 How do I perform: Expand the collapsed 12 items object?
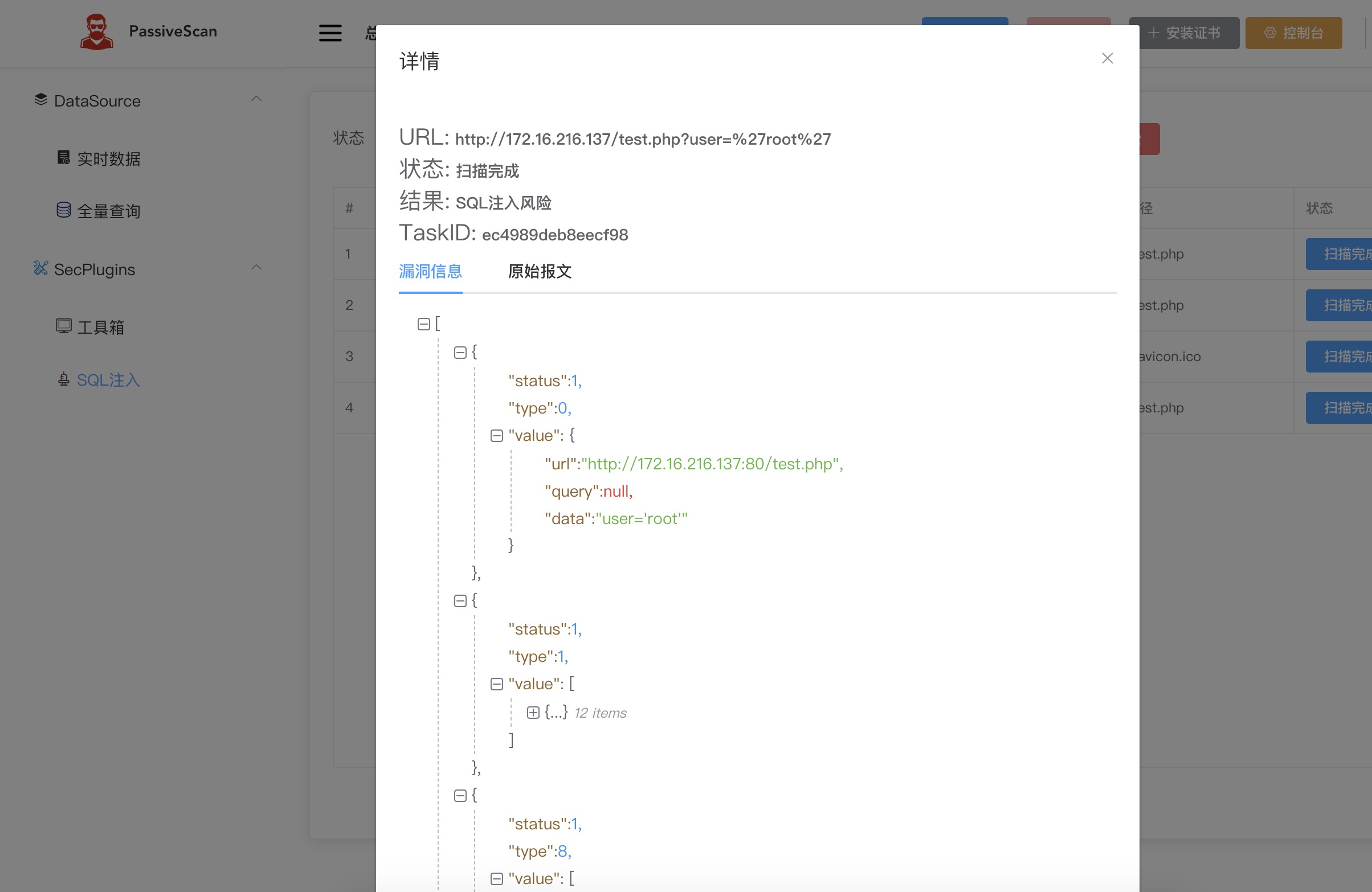point(533,713)
